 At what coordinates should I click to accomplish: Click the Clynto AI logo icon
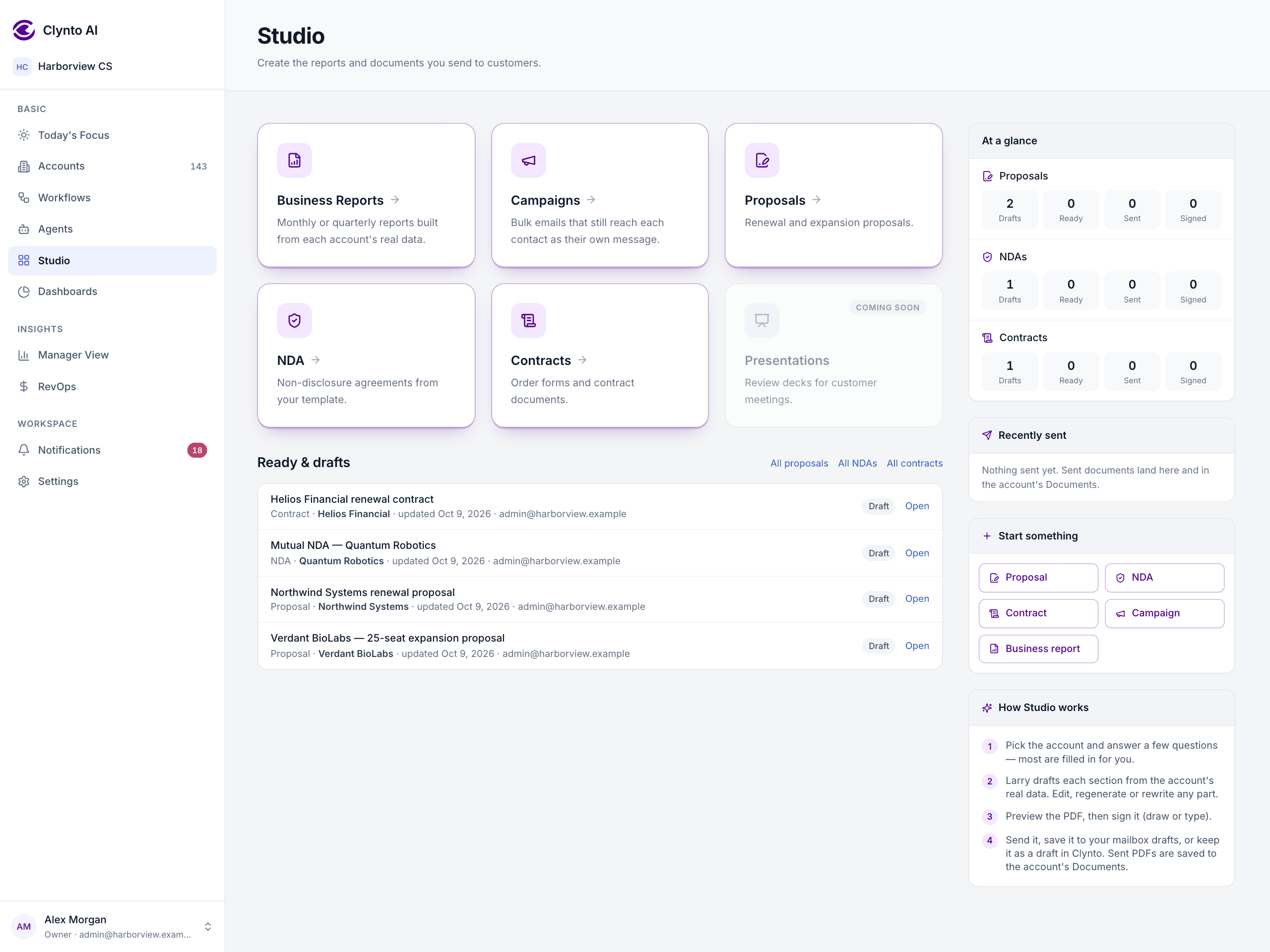click(23, 30)
